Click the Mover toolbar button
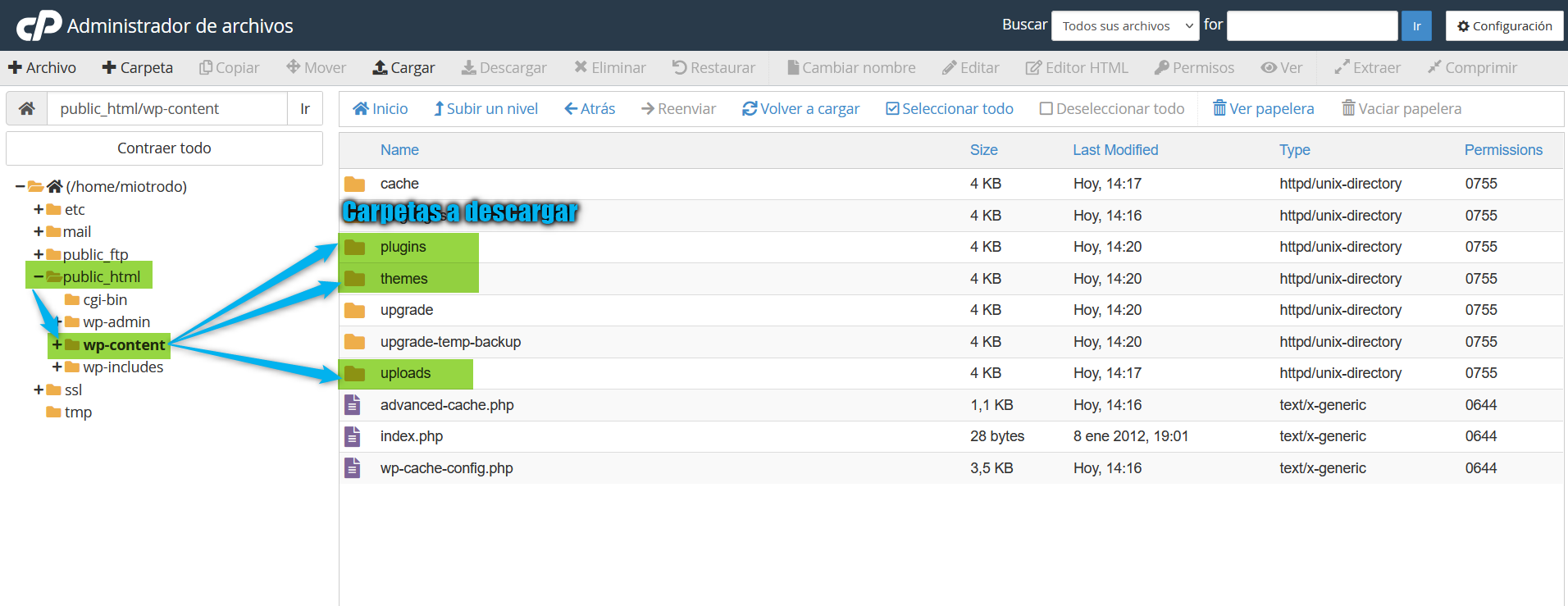 317,67
